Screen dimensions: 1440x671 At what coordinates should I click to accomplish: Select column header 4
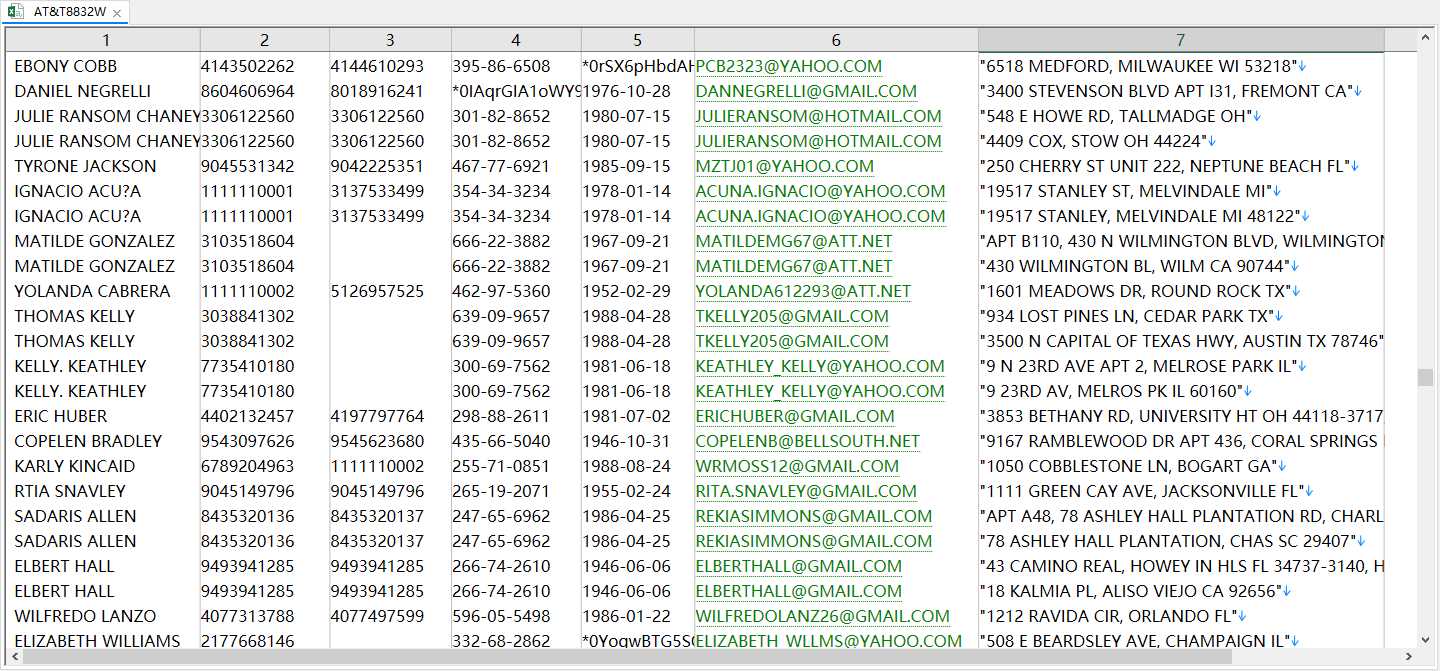pyautogui.click(x=516, y=40)
